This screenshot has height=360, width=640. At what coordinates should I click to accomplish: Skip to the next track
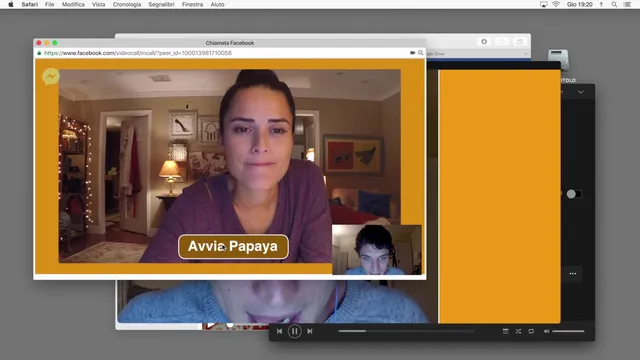310,331
